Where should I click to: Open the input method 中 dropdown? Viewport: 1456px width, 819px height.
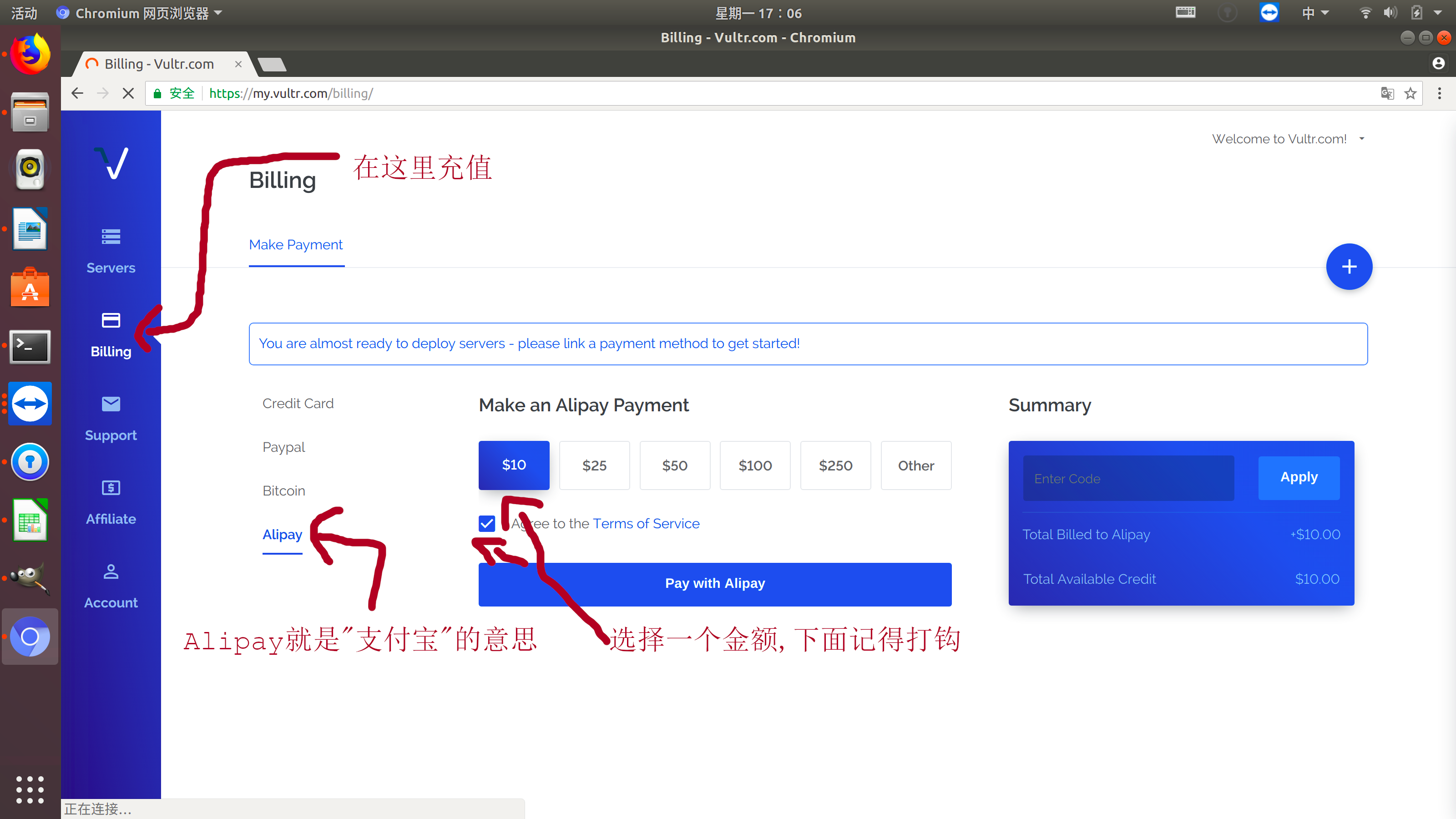tap(1314, 13)
